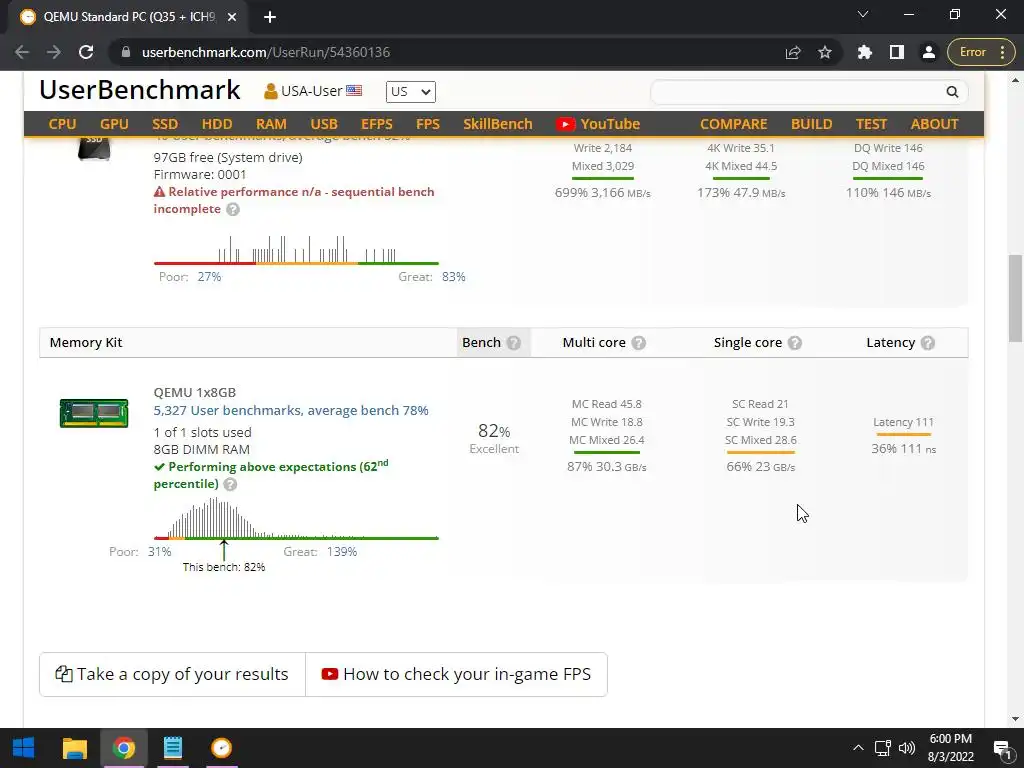The width and height of the screenshot is (1024, 768).
Task: Click the address bar URL
Action: (266, 52)
